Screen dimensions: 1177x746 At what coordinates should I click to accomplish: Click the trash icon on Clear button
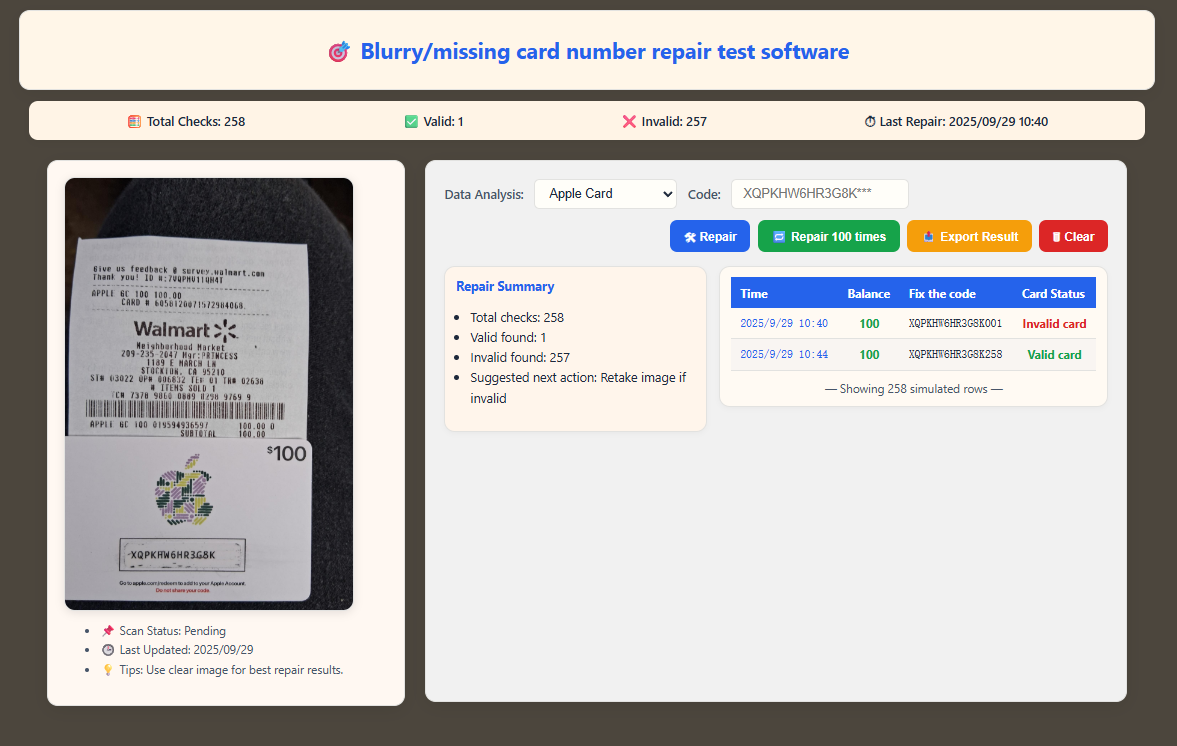(1056, 237)
